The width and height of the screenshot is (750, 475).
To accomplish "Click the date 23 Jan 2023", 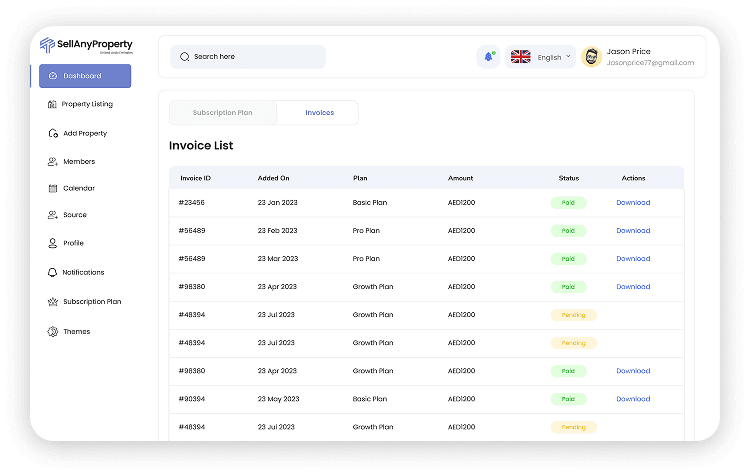I will coord(277,203).
